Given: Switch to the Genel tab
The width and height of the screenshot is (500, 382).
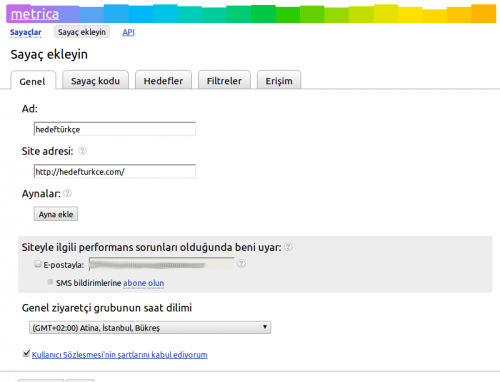Looking at the screenshot, I should click(32, 81).
